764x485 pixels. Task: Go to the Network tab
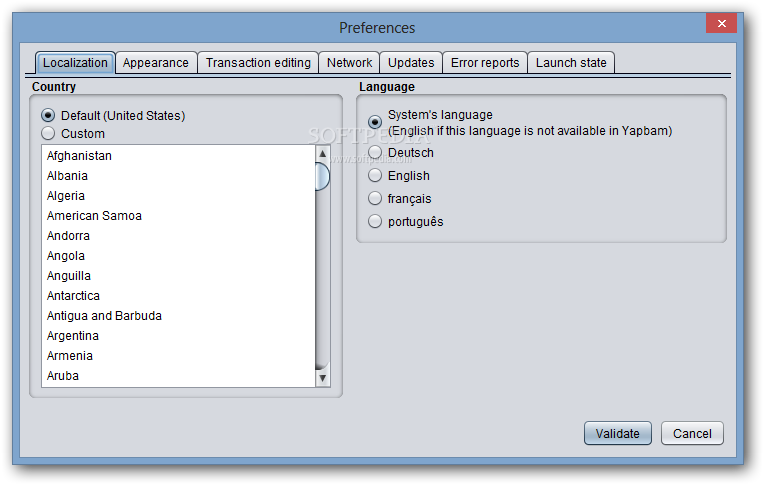(x=349, y=63)
